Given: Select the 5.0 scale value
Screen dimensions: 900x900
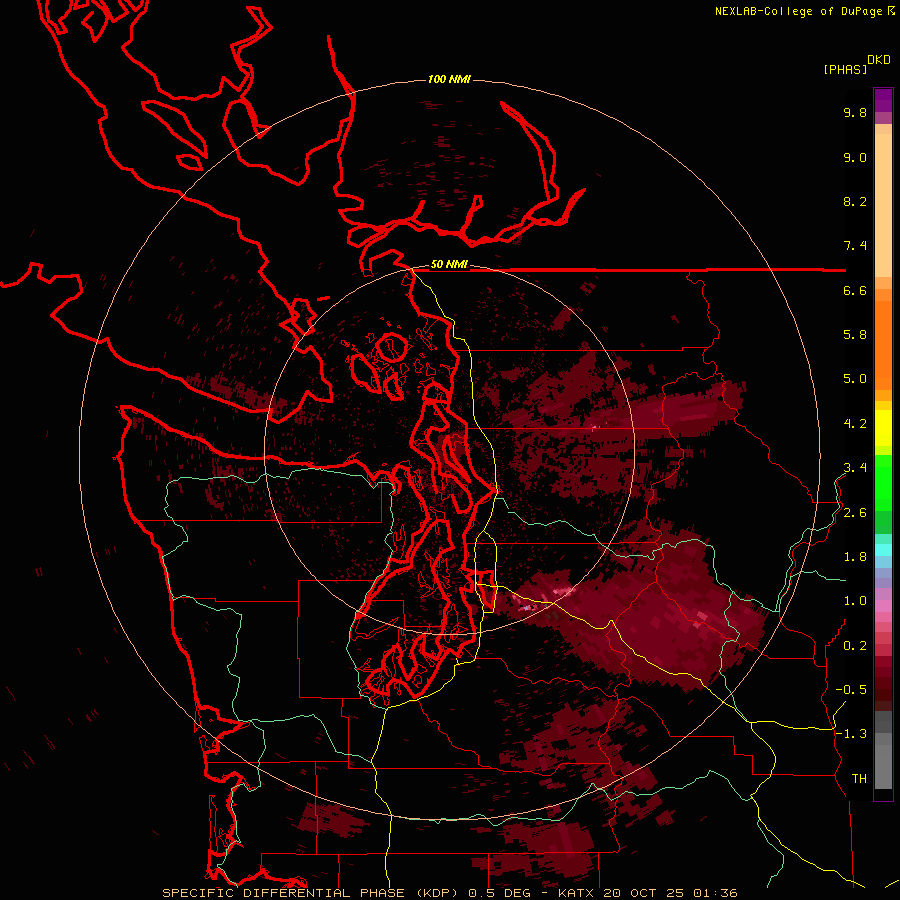Looking at the screenshot, I should tap(855, 379).
